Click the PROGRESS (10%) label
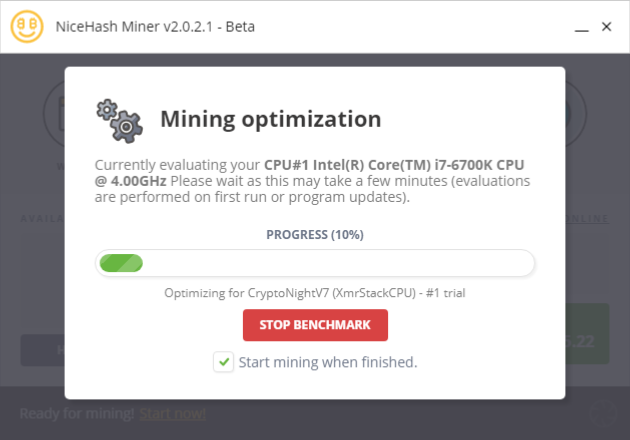Viewport: 630px width, 440px height. [x=315, y=235]
